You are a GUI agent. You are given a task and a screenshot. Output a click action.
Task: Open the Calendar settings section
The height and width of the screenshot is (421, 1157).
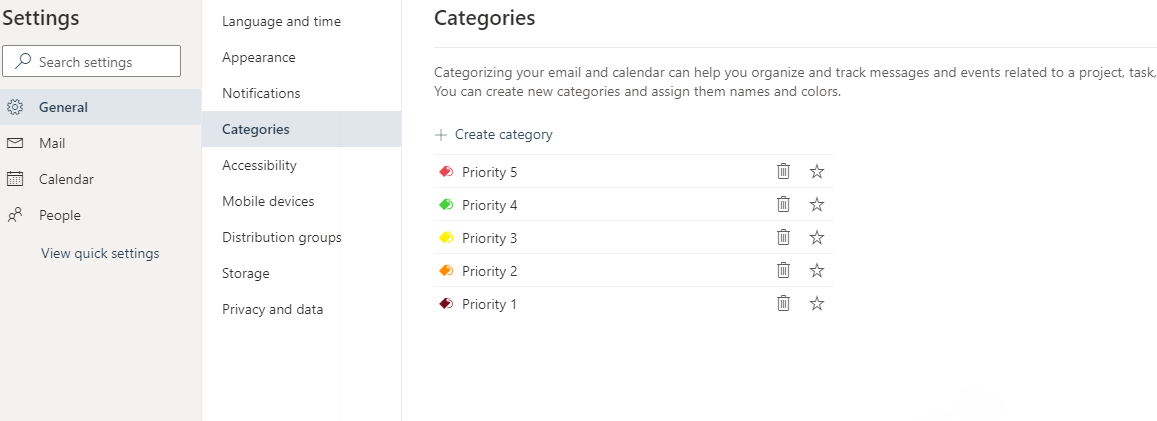(66, 179)
